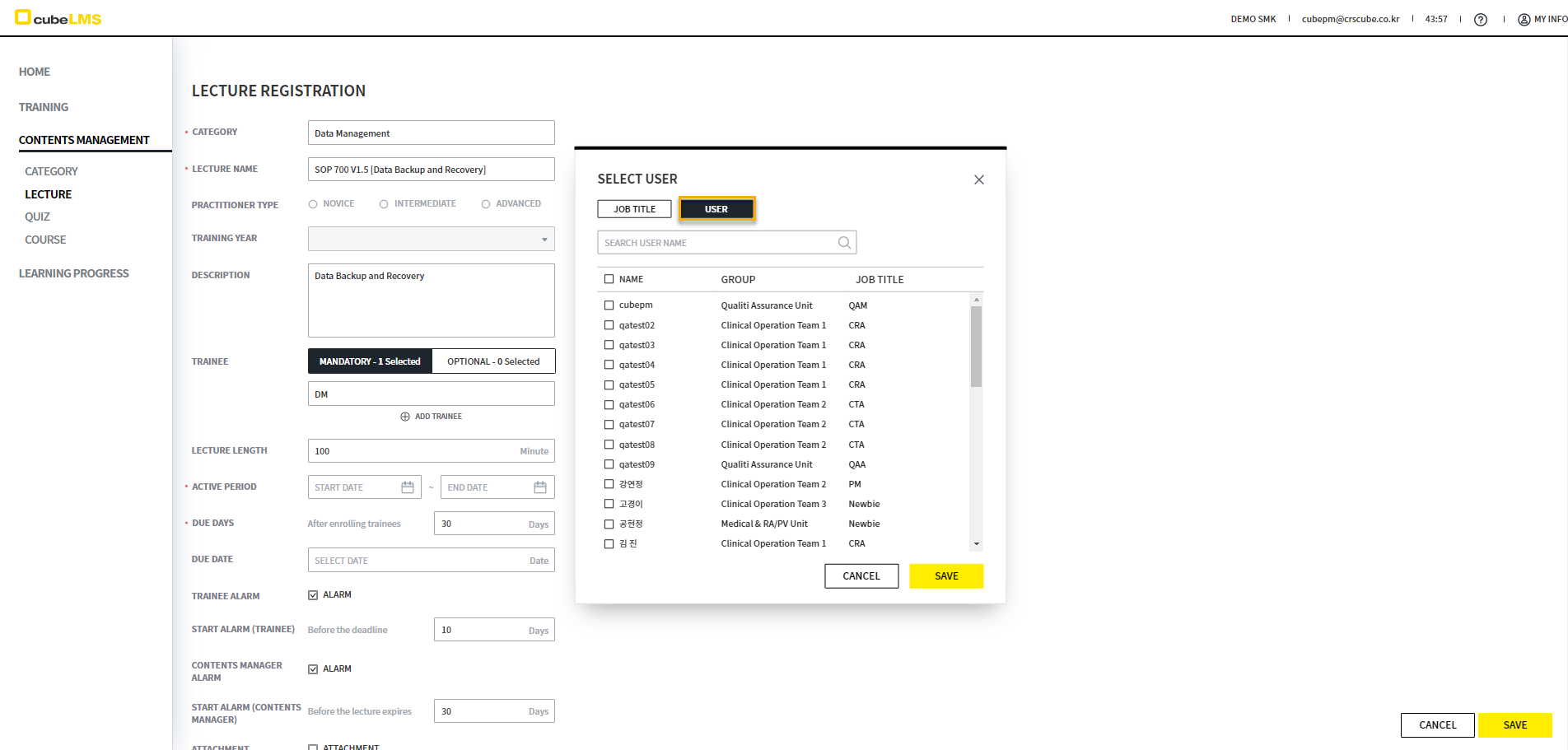
Task: Click the search magnifier icon in Select User
Action: (844, 243)
